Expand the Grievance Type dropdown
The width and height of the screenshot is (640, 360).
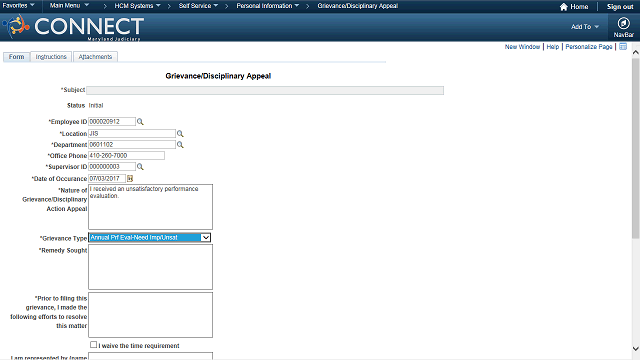206,238
